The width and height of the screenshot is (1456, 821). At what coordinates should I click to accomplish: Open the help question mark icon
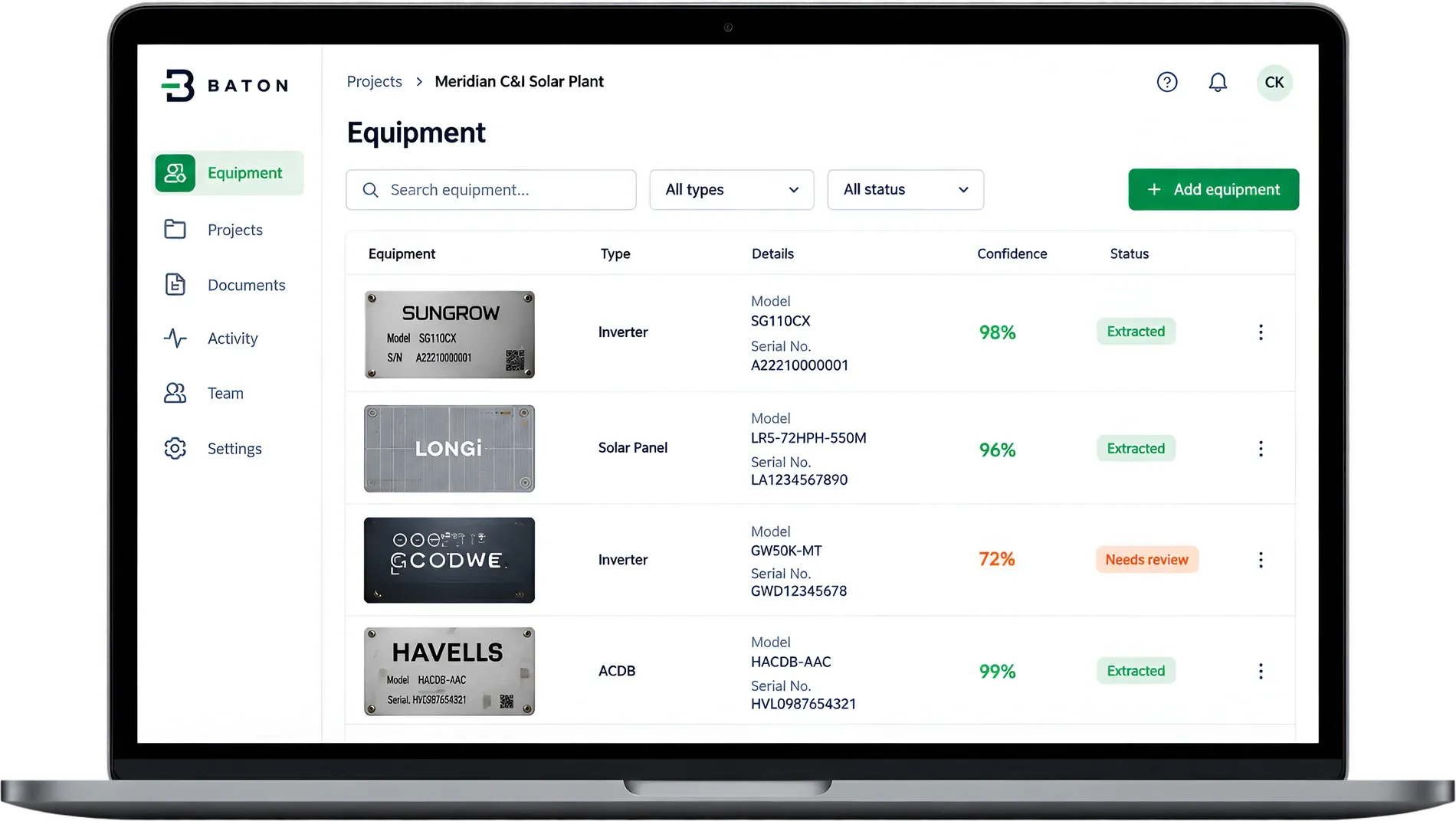click(x=1166, y=82)
